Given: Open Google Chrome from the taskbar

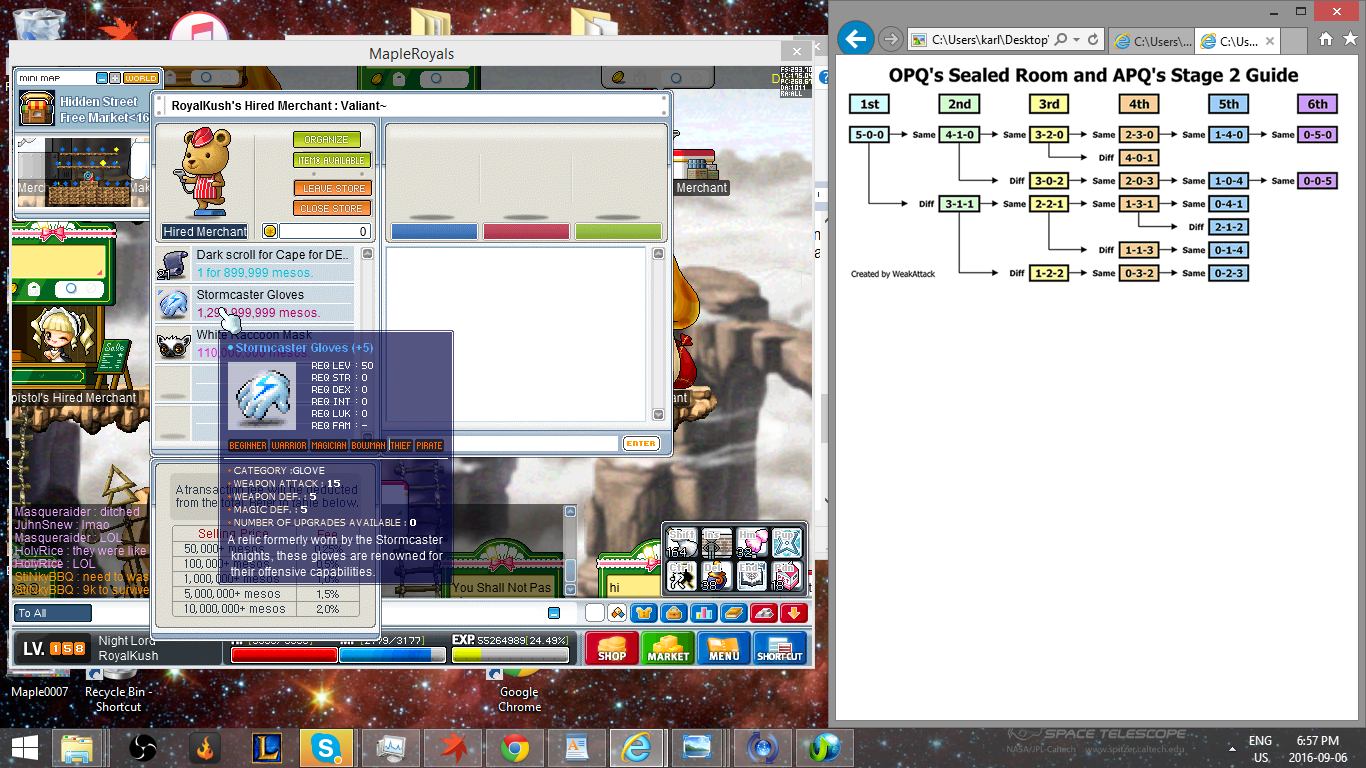Looking at the screenshot, I should pyautogui.click(x=515, y=747).
